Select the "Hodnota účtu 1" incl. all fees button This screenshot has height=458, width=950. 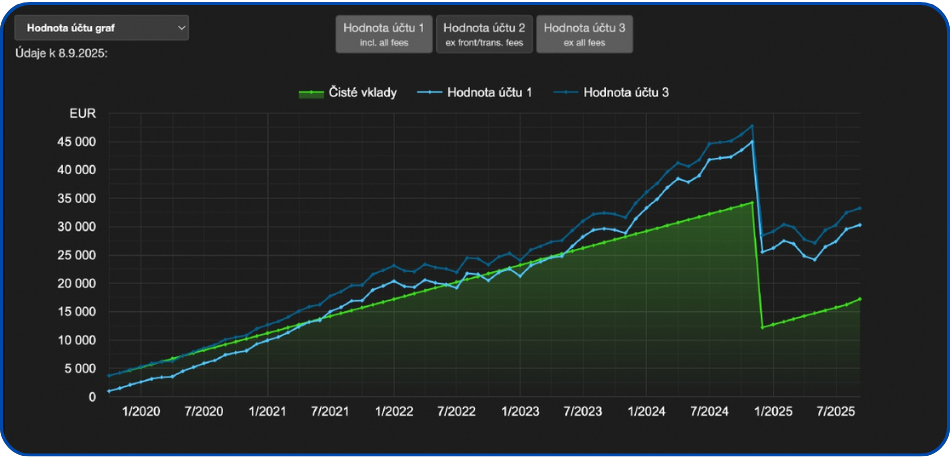point(384,34)
